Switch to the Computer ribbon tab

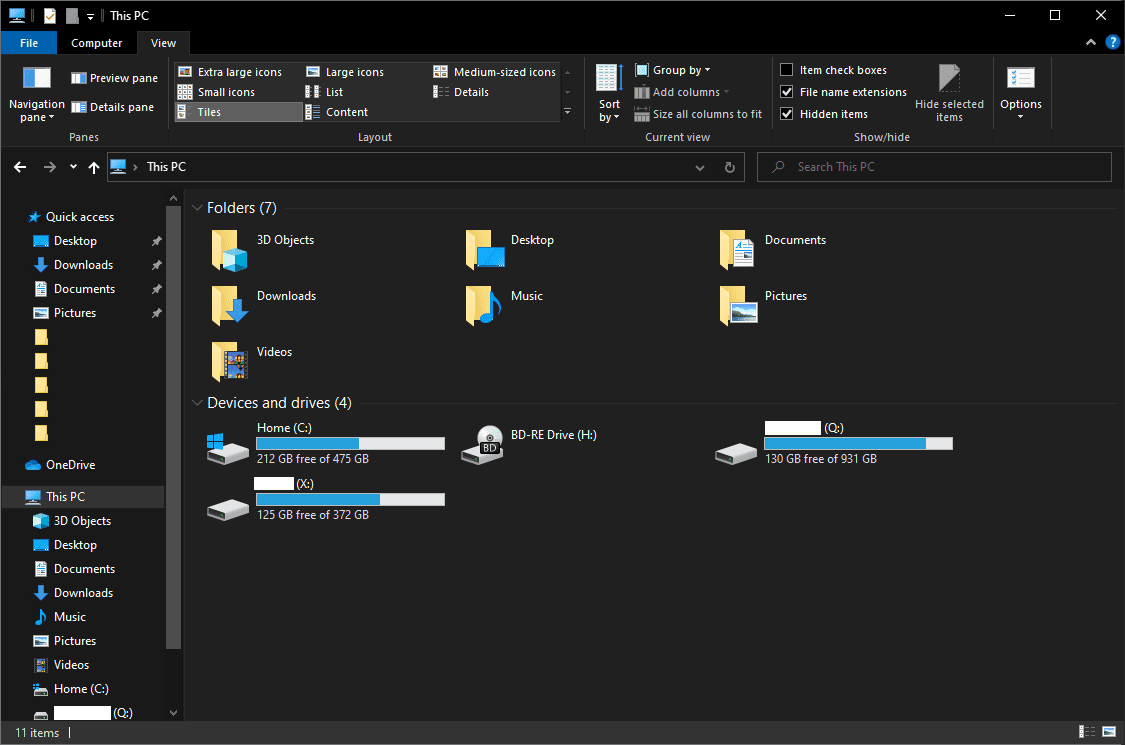pyautogui.click(x=96, y=43)
